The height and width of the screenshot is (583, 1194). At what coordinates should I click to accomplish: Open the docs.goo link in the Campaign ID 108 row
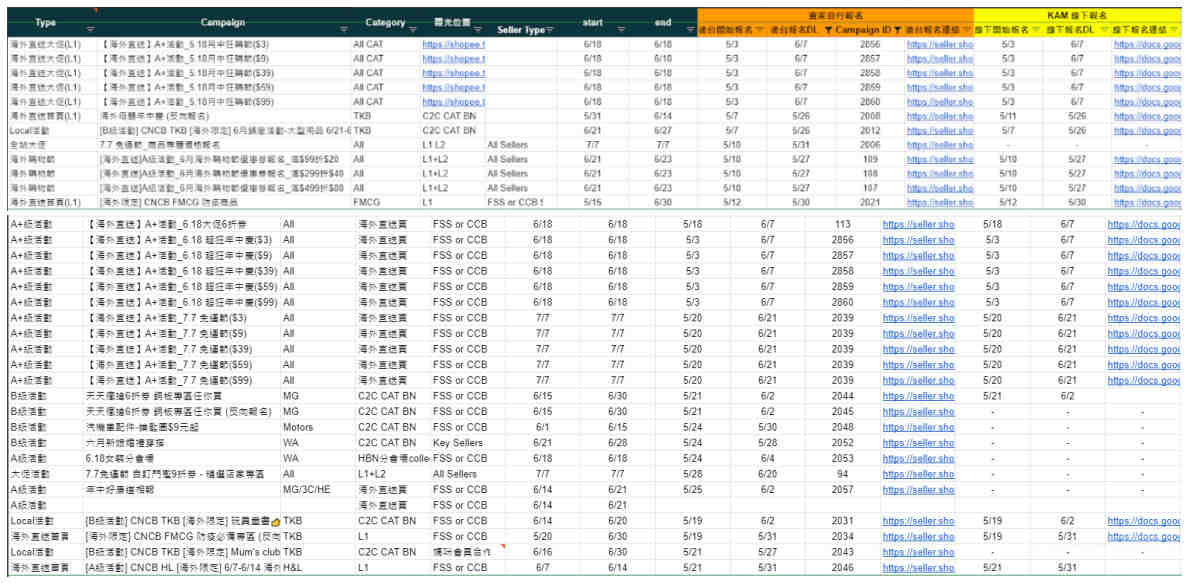1148,174
